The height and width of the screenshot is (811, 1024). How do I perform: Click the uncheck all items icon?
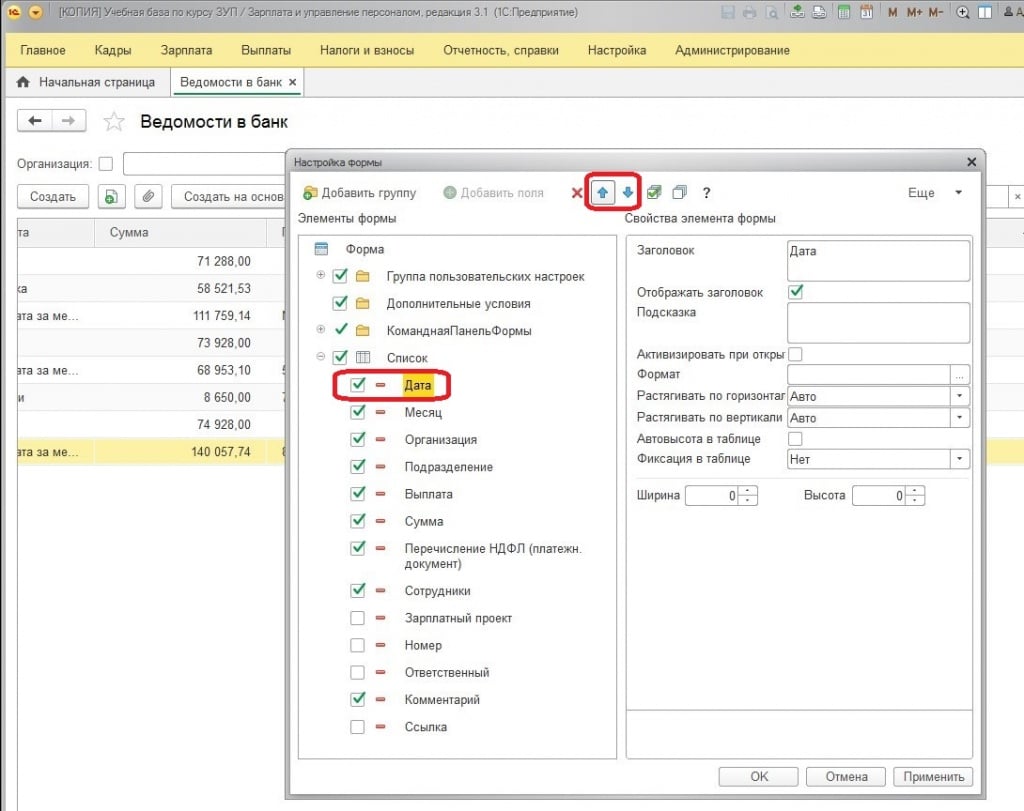coord(679,193)
